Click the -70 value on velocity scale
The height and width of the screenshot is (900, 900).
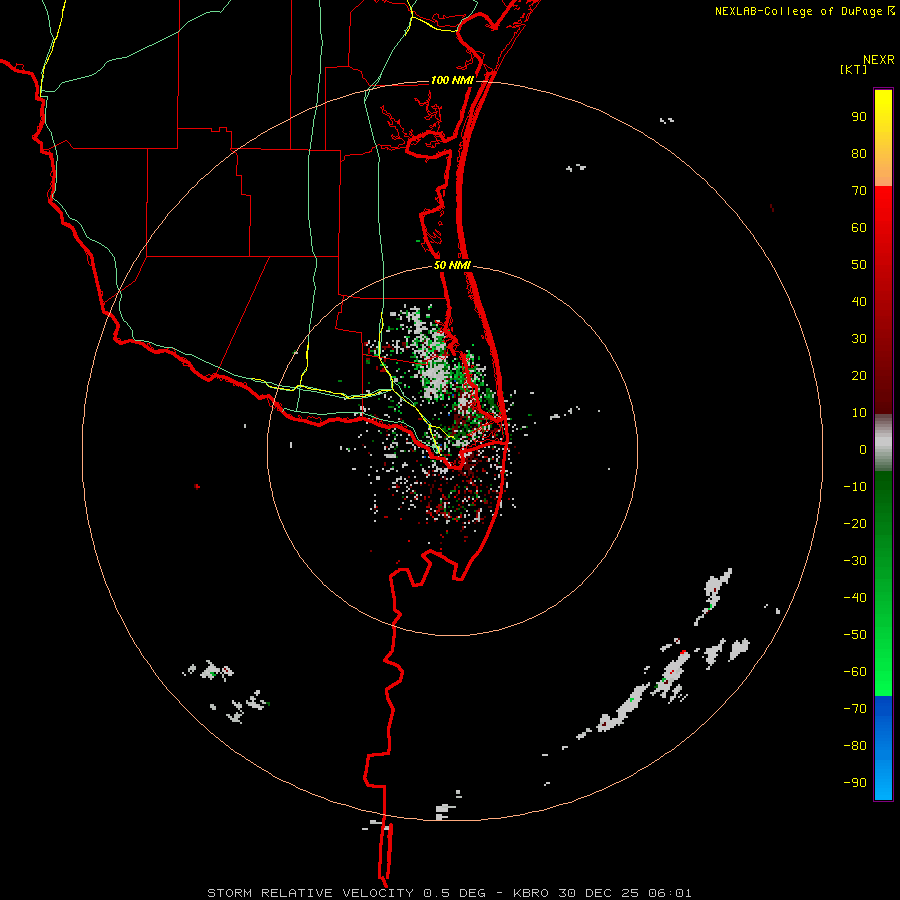[855, 709]
